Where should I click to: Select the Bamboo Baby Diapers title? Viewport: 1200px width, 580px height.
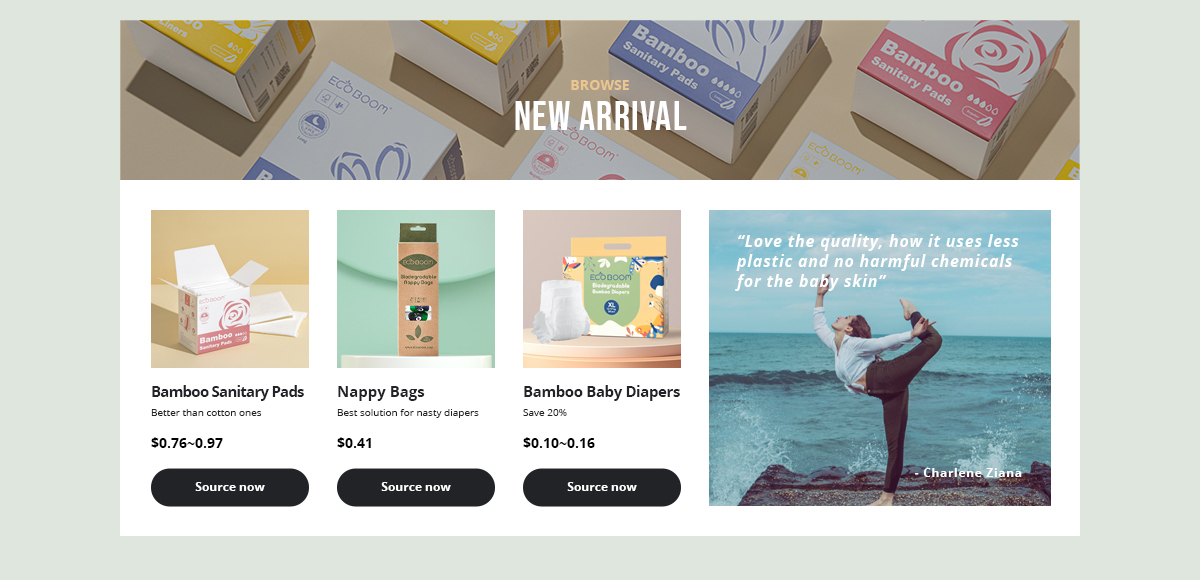coord(601,392)
